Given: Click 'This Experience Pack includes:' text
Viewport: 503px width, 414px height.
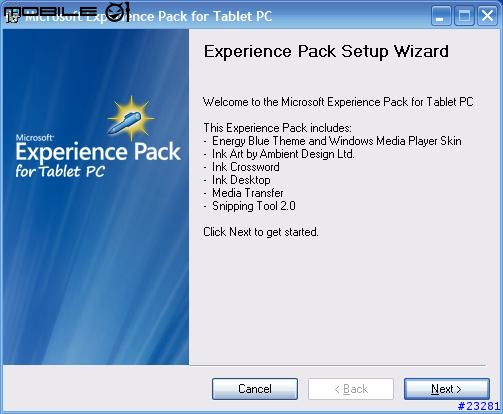Looking at the screenshot, I should point(277,128).
